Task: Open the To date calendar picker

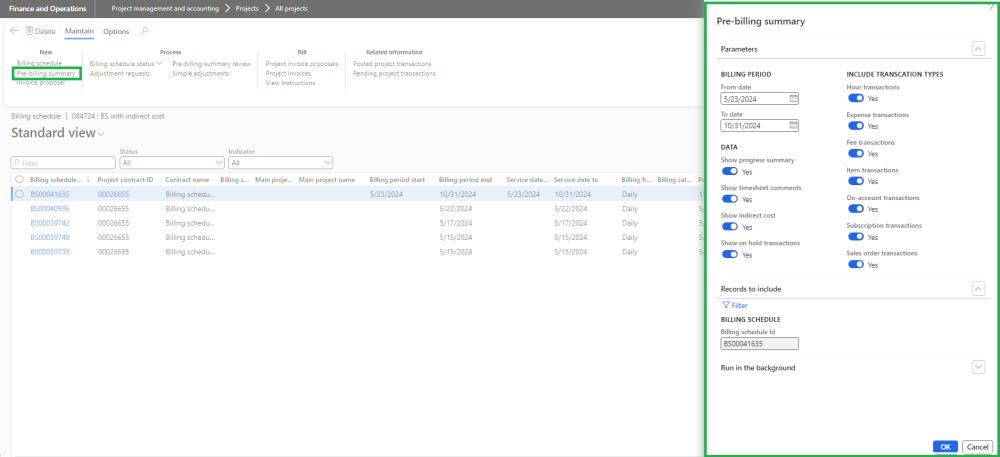Action: tap(793, 126)
